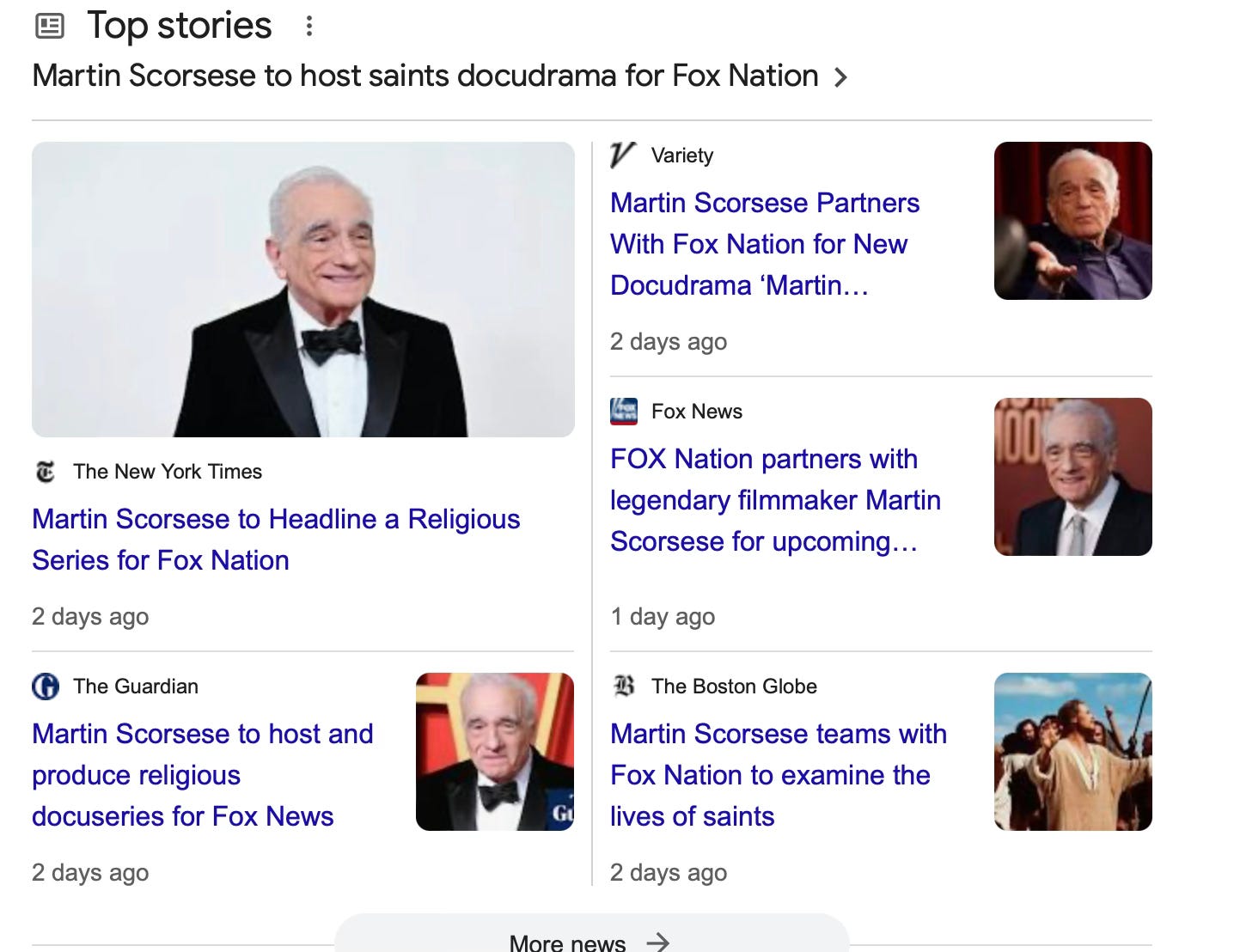Click '2 days ago' under Boston Globe story
Screen dimensions: 1234x952
point(669,873)
